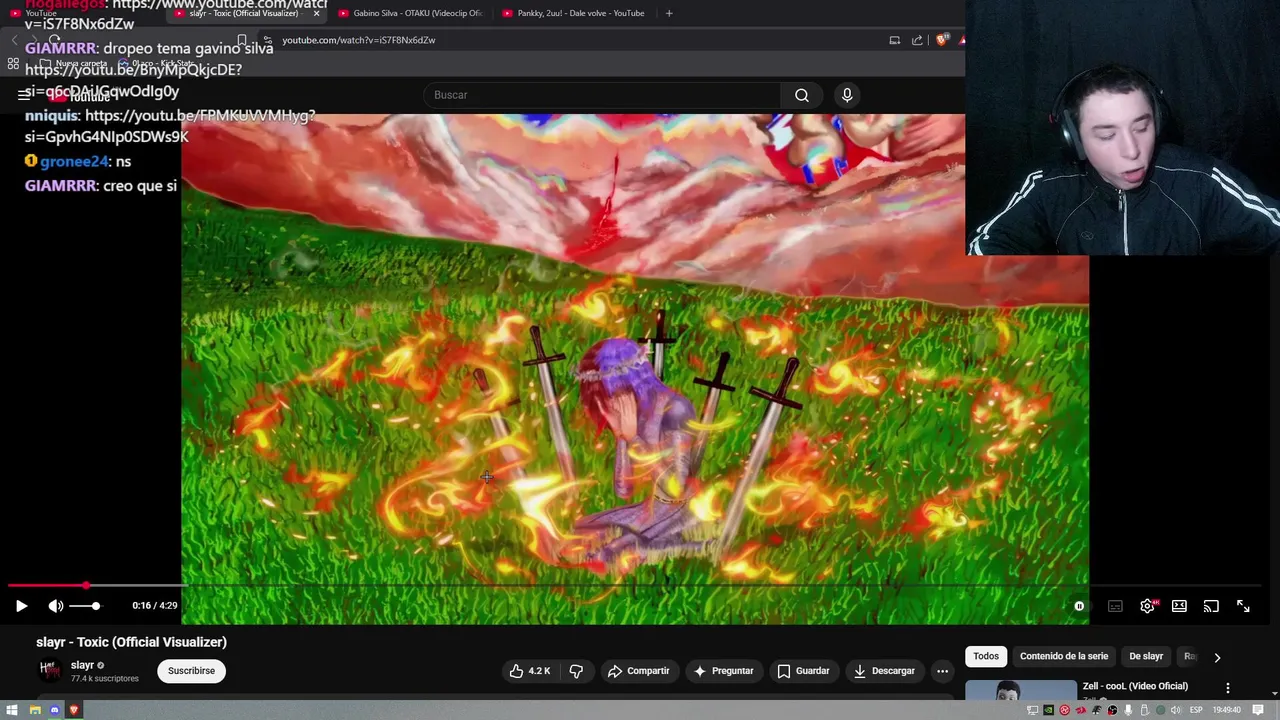Like the video with thumbs up 4.2 K

(x=530, y=671)
